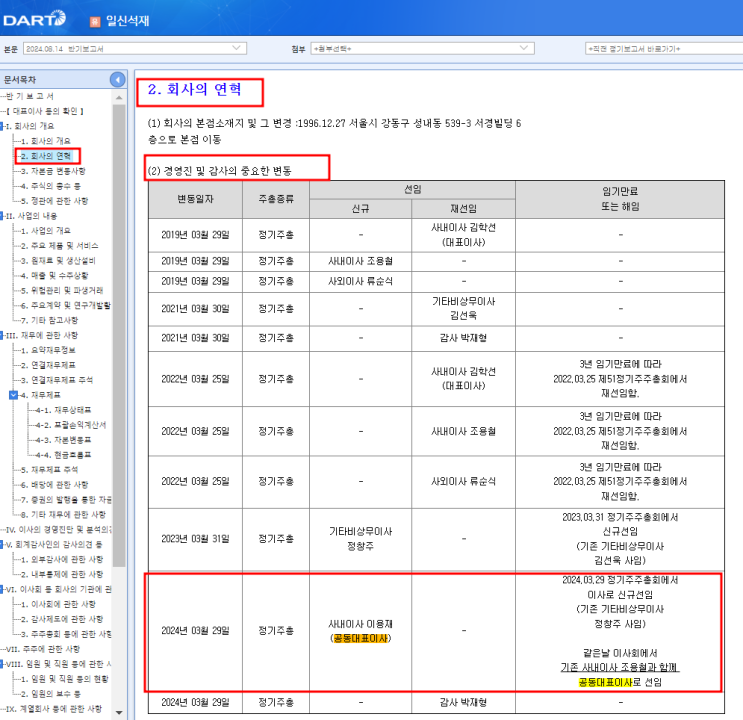The height and width of the screenshot is (720, 743).
Task: Open 1. 사업의 개요
Action: click(x=45, y=231)
